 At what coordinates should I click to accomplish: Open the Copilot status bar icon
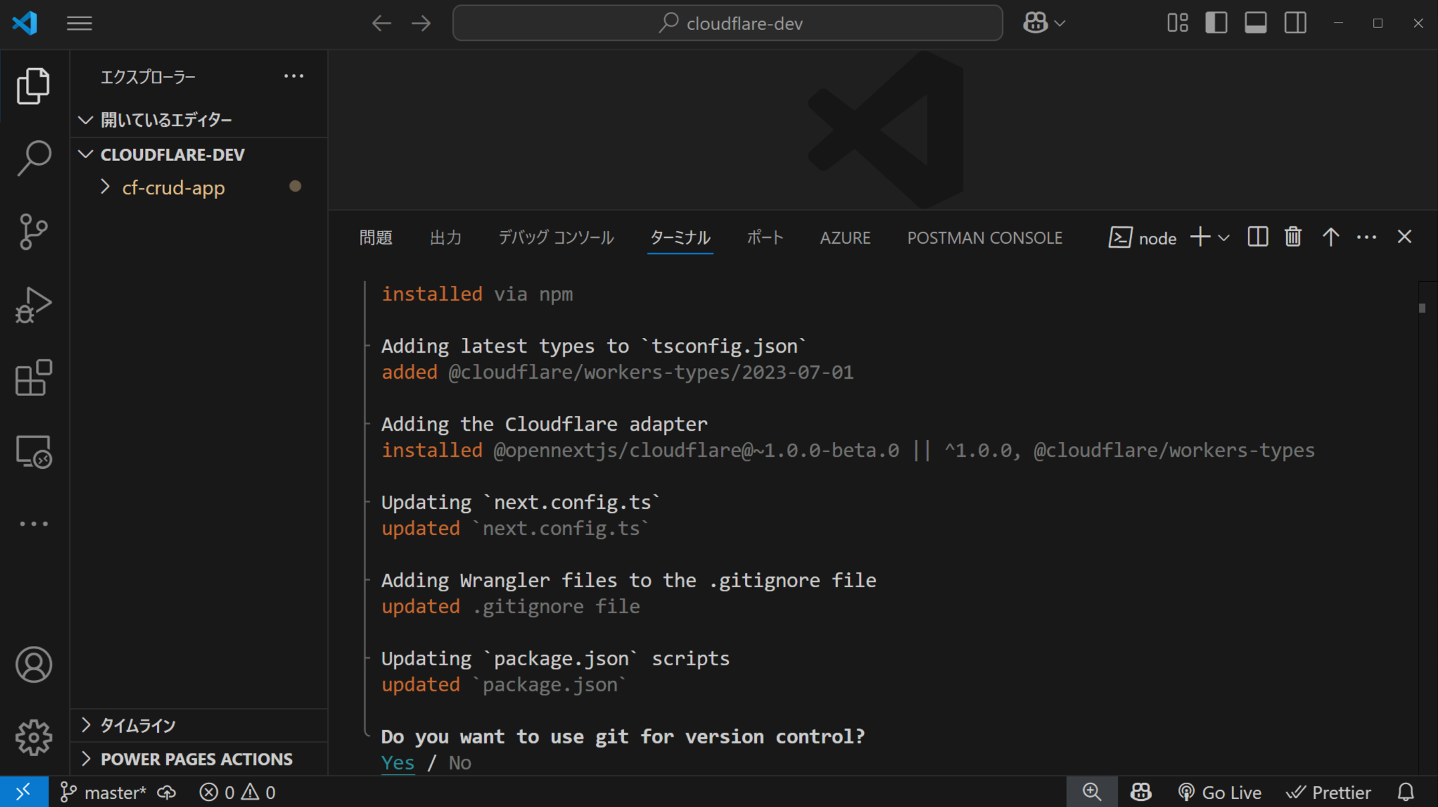coord(1141,793)
